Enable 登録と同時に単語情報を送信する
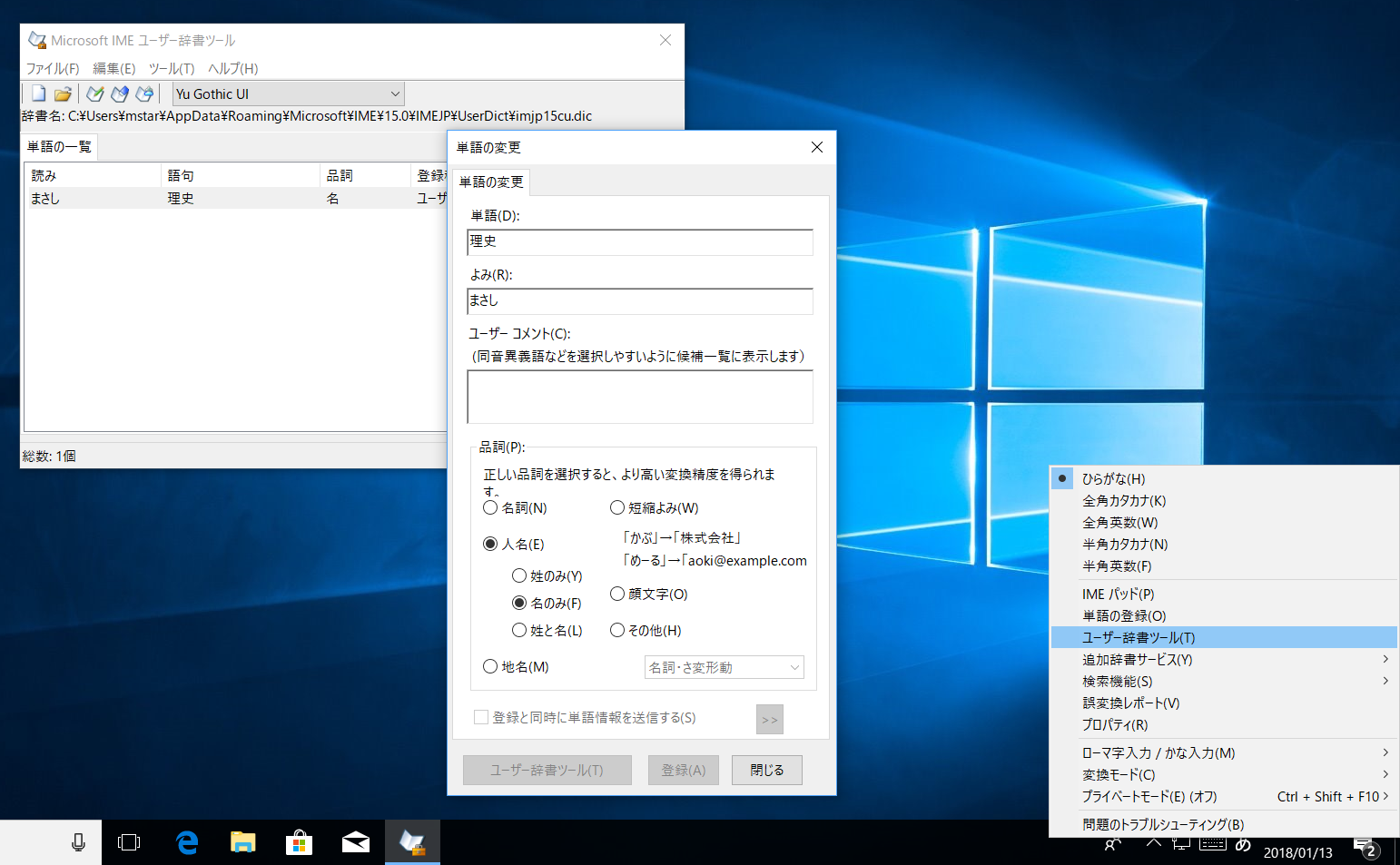1400x865 pixels. pyautogui.click(x=481, y=717)
